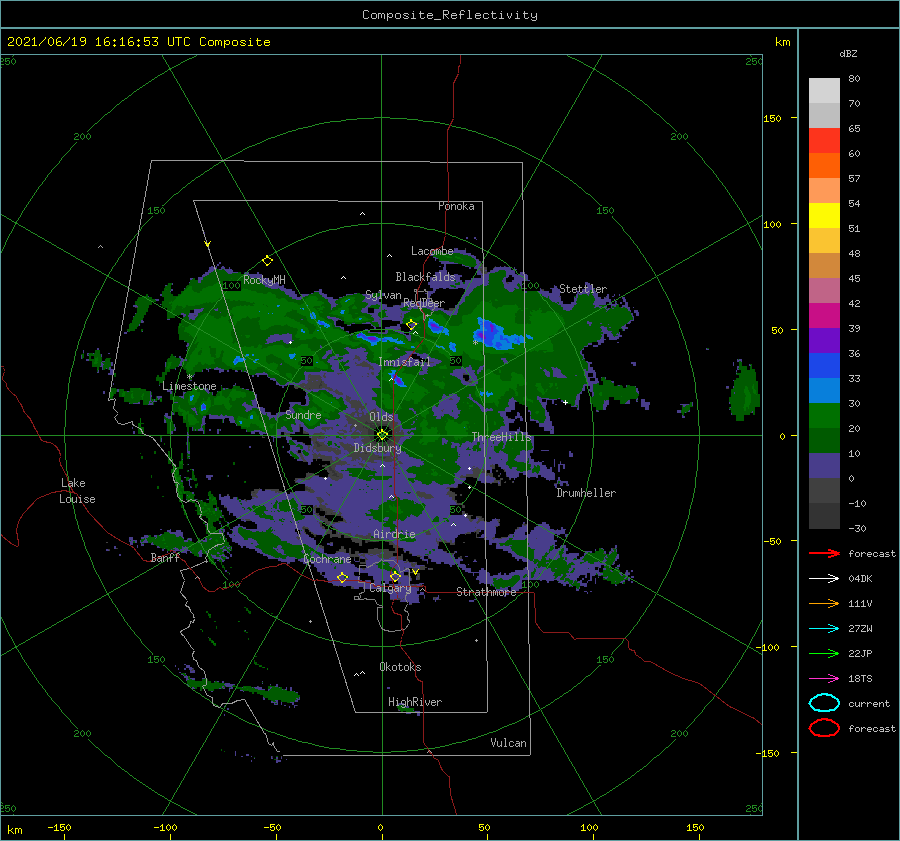Click the Sylvan label on the map
Image resolution: width=900 pixels, height=841 pixels.
(x=383, y=295)
